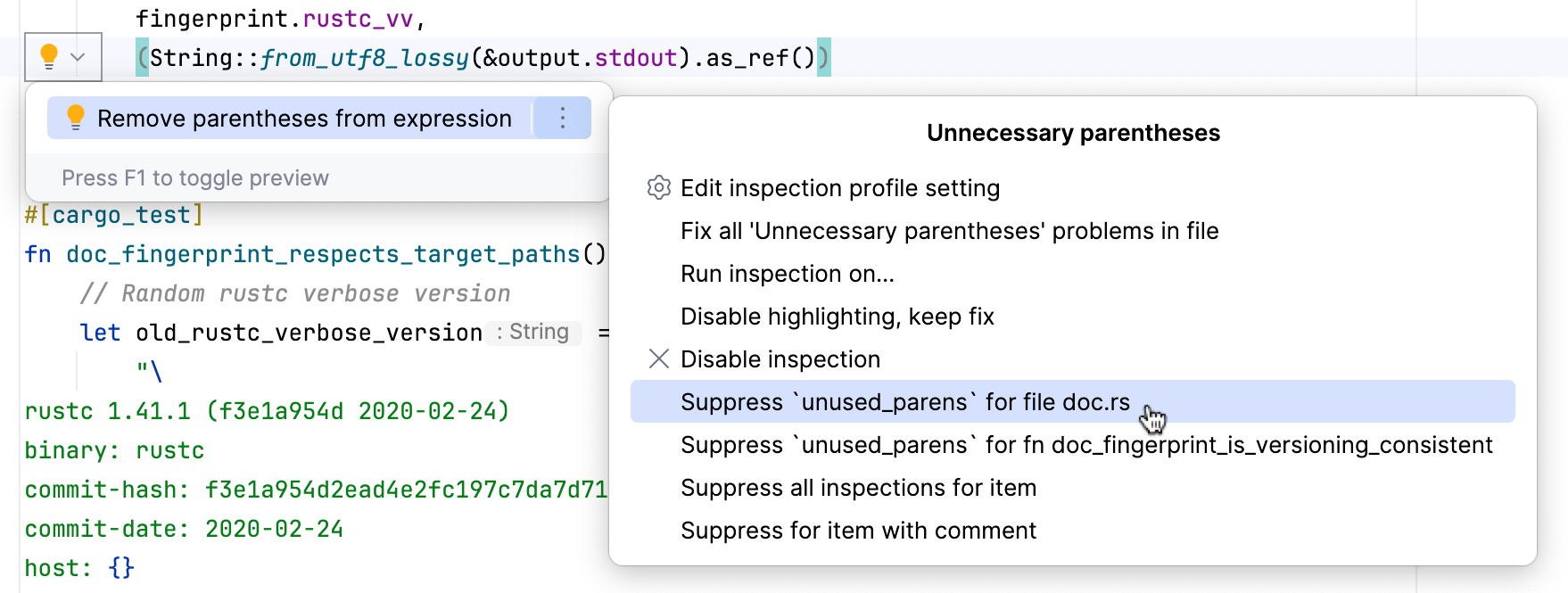Click the doc_fingerprint_respects_target_paths function name
1568x593 pixels.
[x=323, y=254]
